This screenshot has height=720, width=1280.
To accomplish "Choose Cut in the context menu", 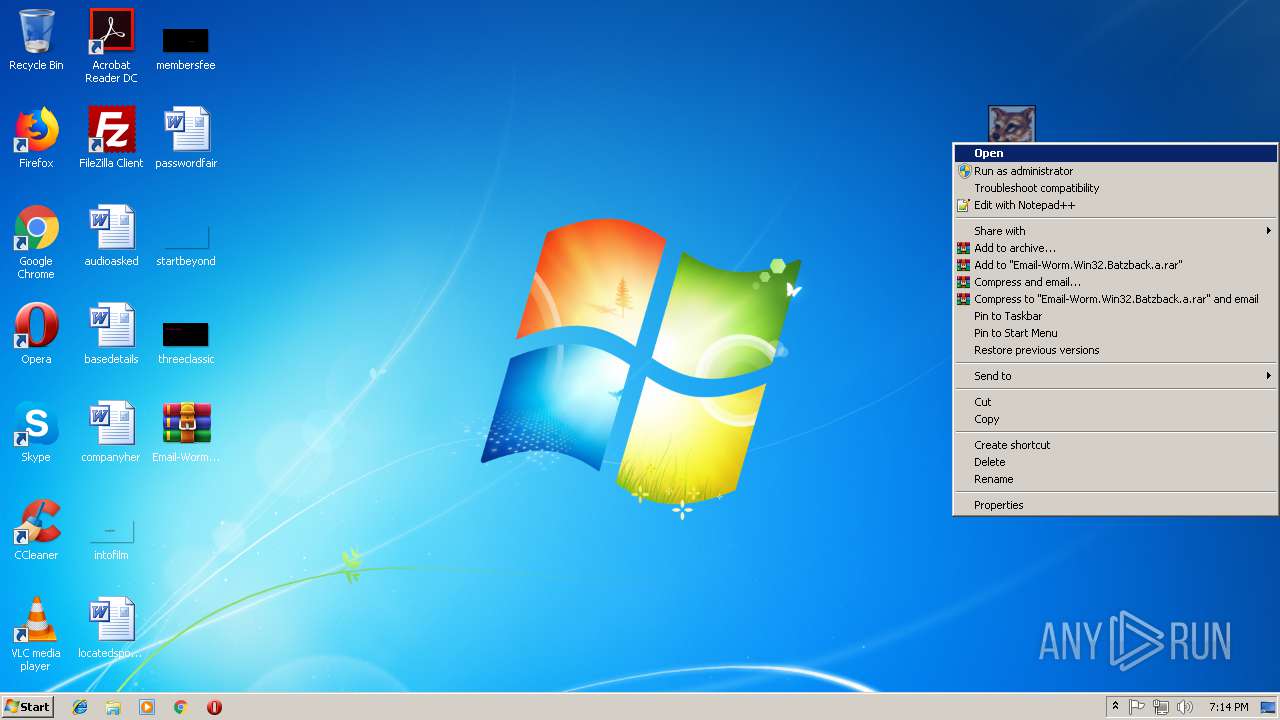I will (1115, 402).
